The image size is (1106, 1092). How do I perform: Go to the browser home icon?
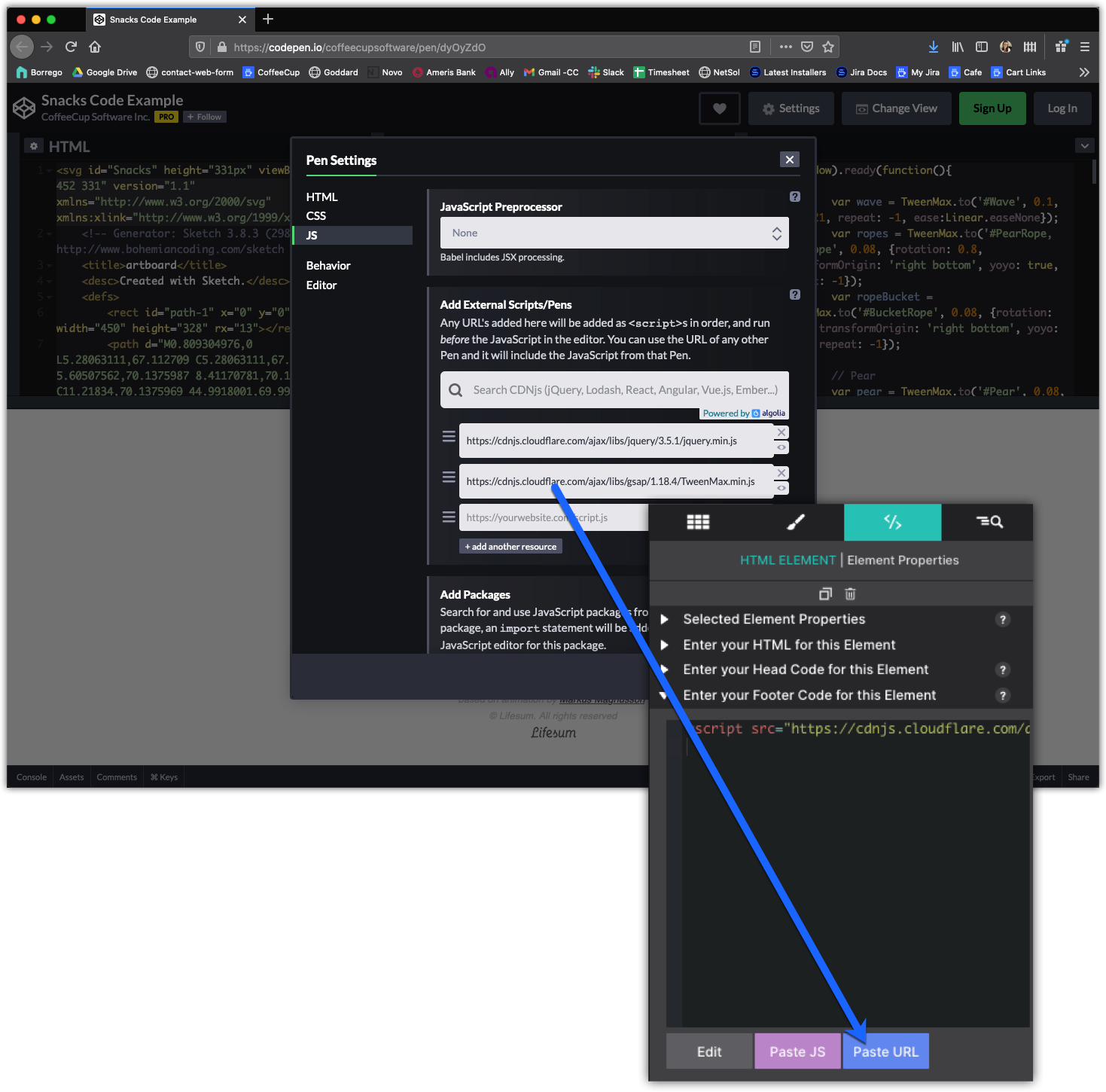tap(95, 47)
